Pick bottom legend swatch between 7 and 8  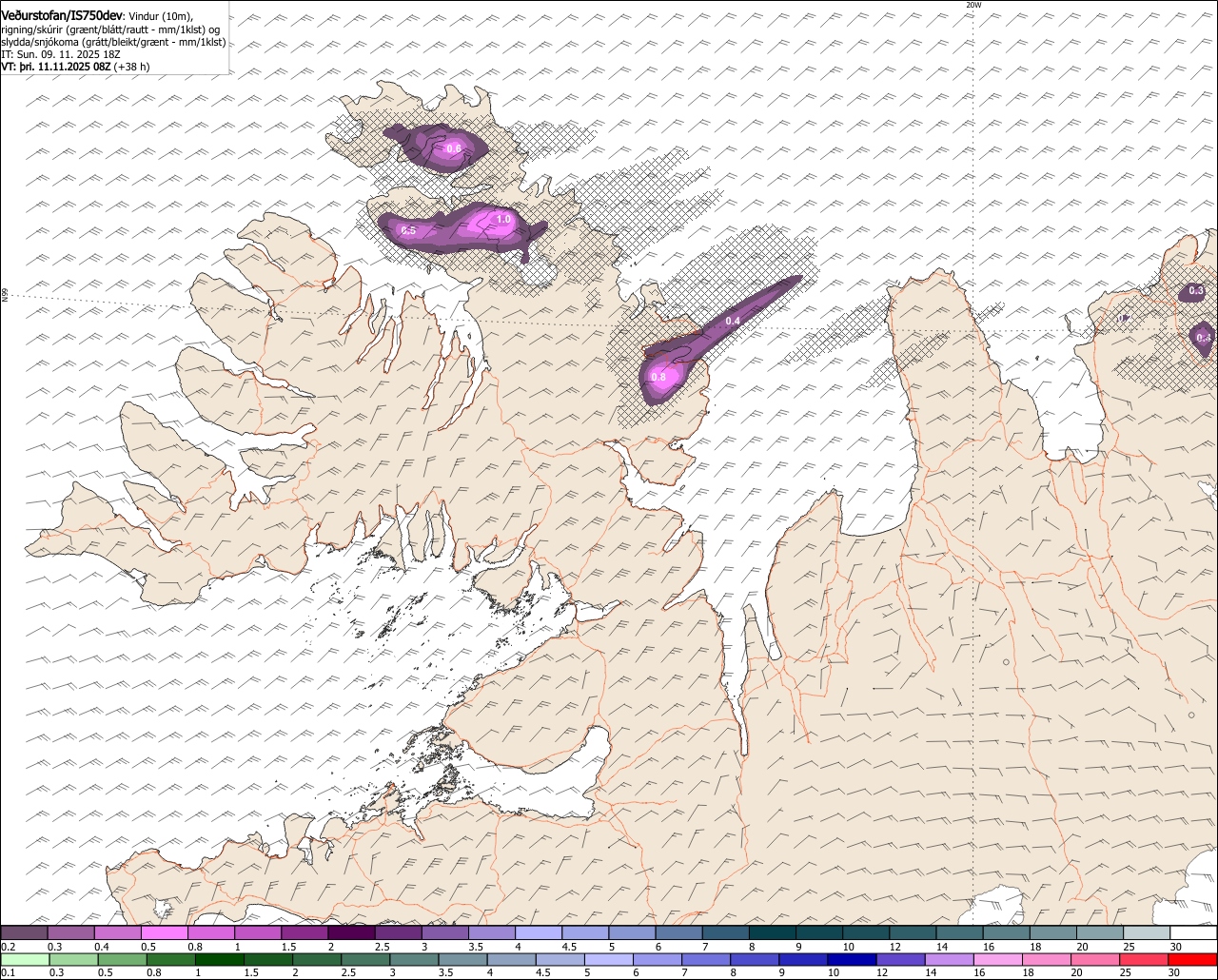coord(706,959)
